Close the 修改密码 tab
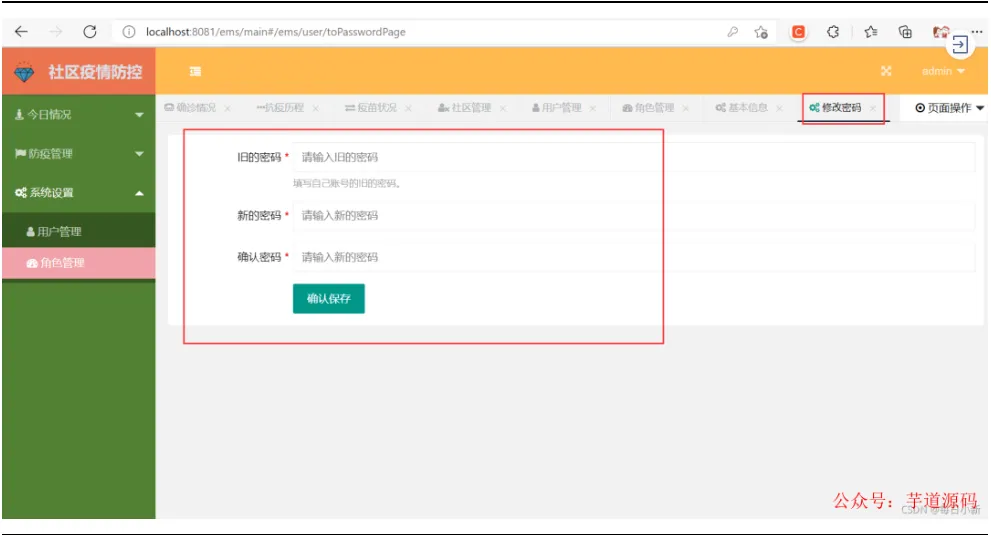991x536 pixels. (872, 109)
